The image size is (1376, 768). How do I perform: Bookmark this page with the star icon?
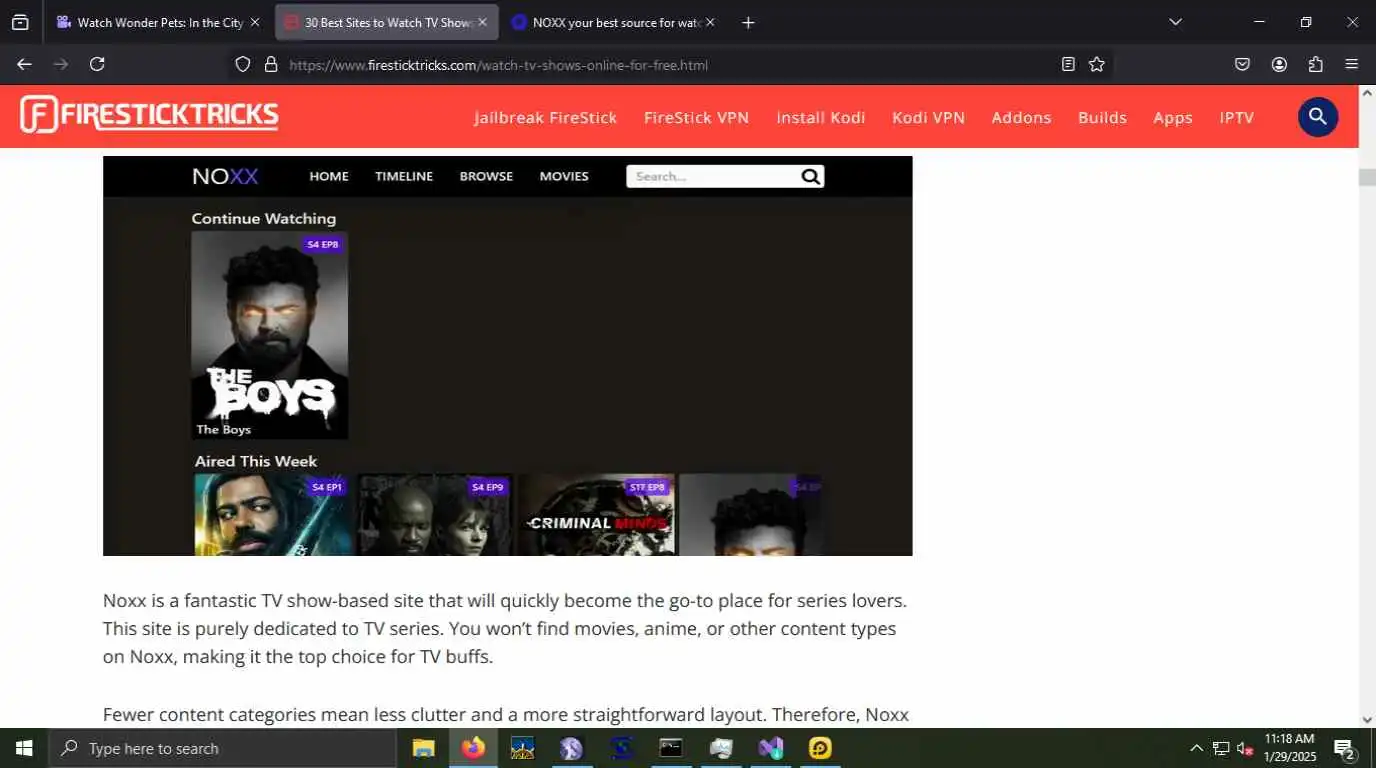click(1097, 64)
